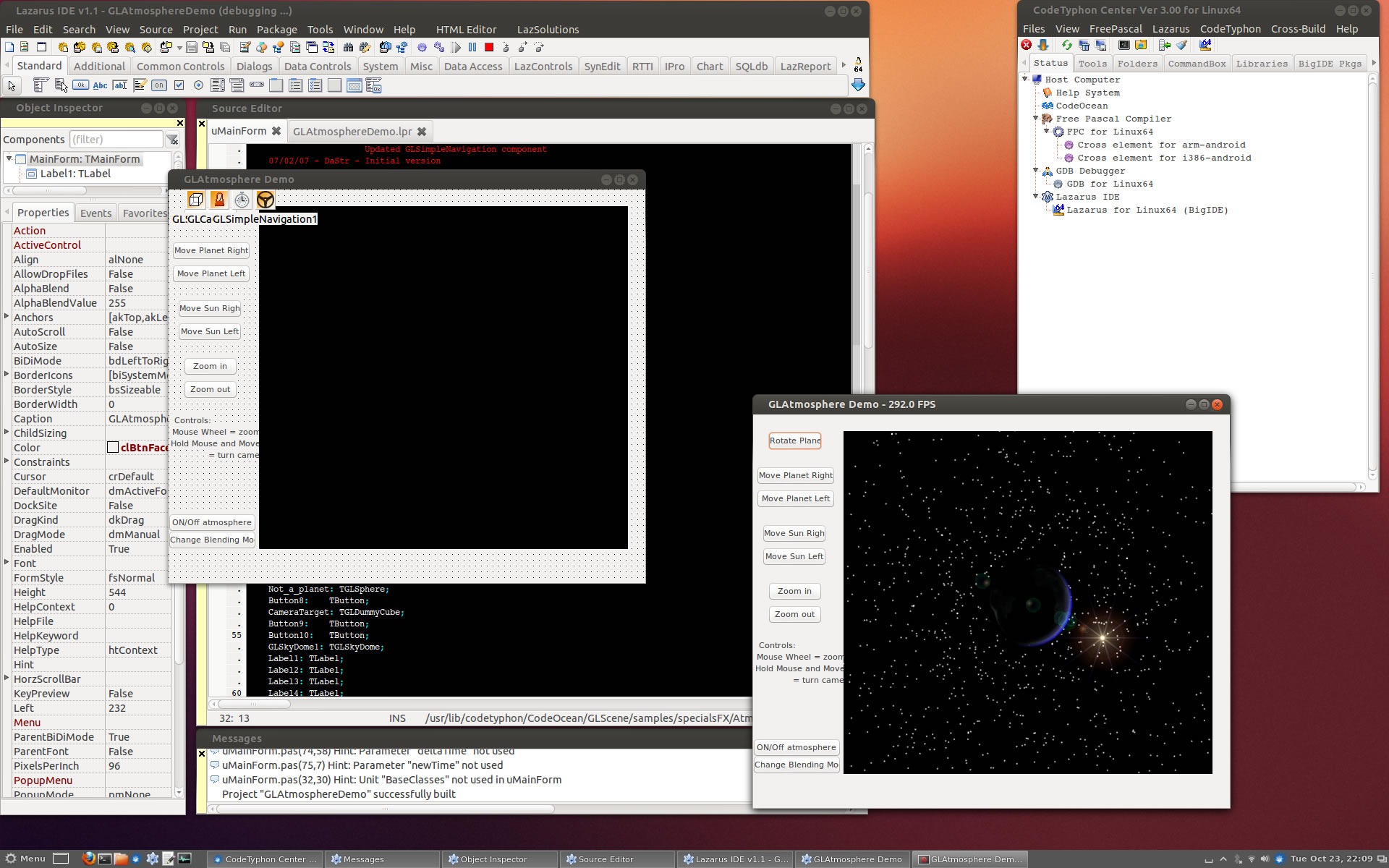Select the TCheckBox component in the palette
Image resolution: width=1389 pixels, height=868 pixels.
coord(179,85)
